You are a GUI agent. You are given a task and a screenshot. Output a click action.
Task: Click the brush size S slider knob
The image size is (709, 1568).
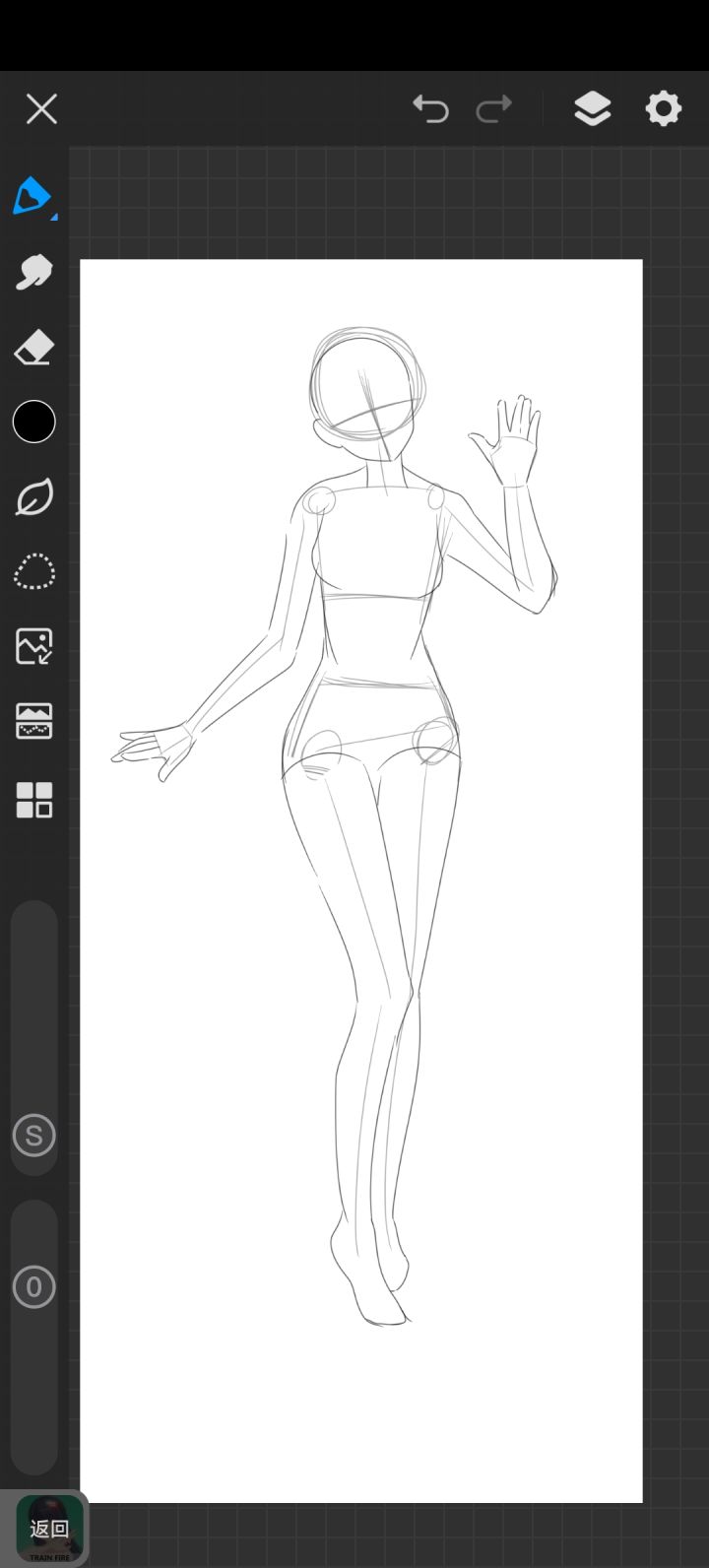click(x=33, y=1136)
